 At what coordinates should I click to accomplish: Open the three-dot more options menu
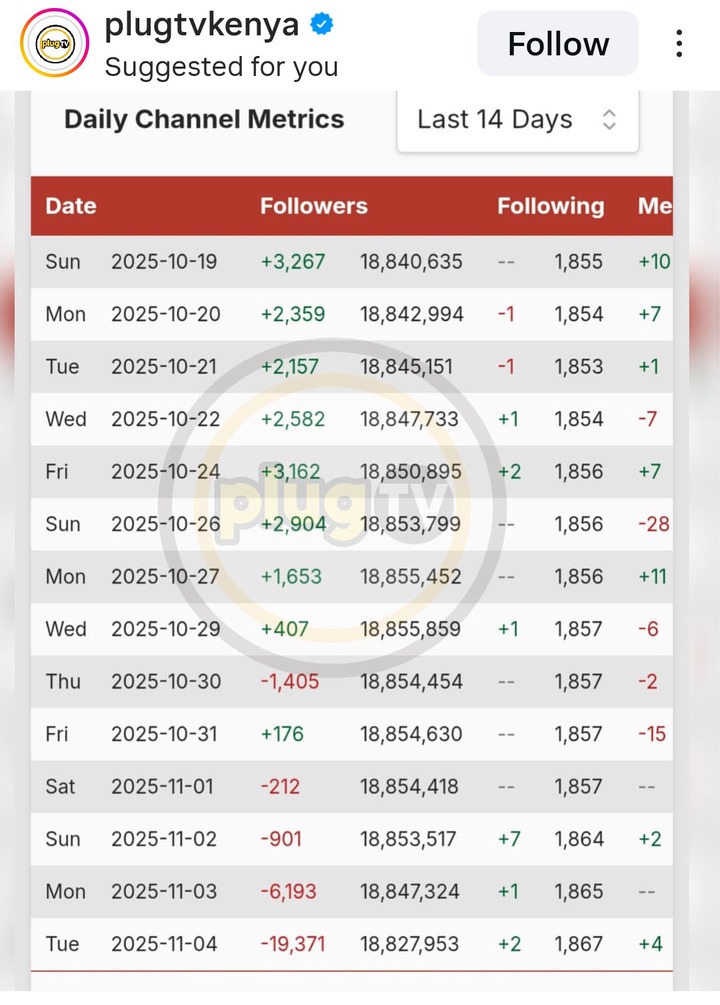[679, 44]
